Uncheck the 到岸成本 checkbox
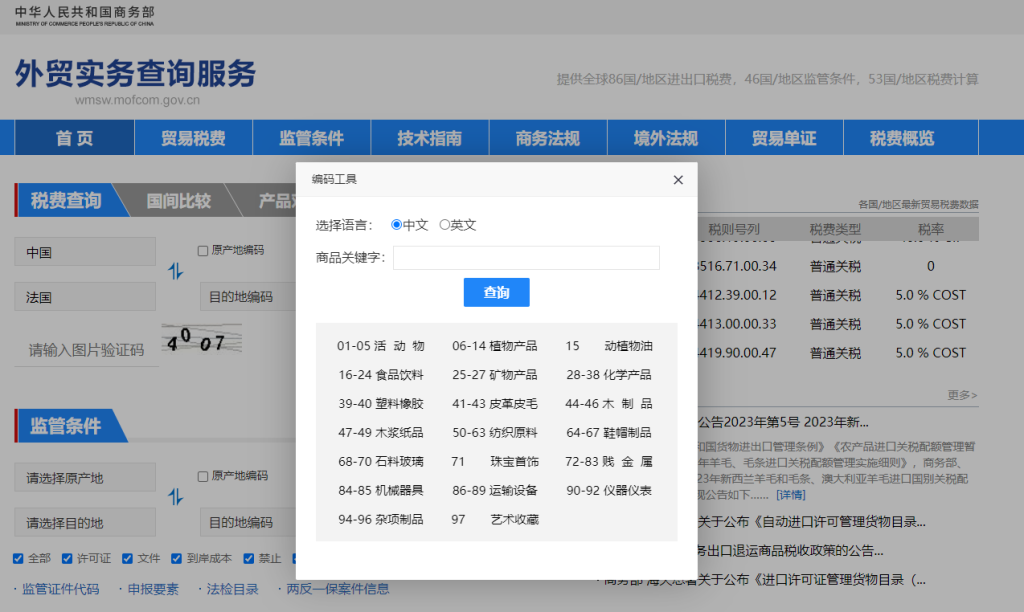The width and height of the screenshot is (1024, 612). coord(176,558)
